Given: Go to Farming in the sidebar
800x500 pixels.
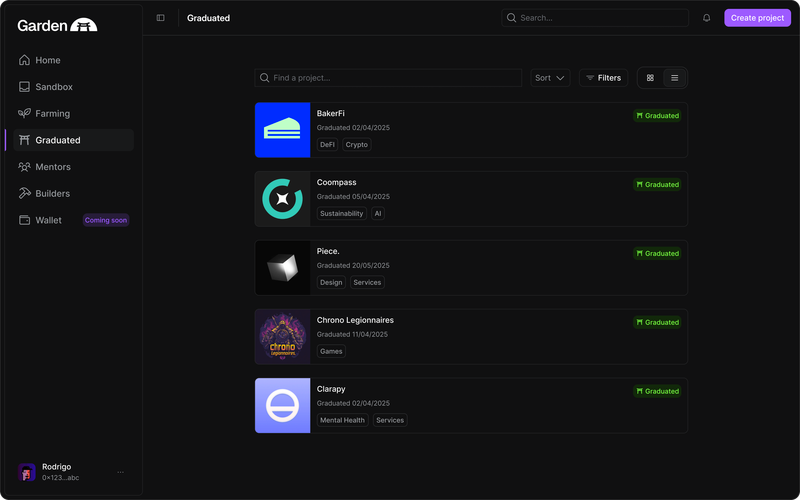Looking at the screenshot, I should (x=52, y=114).
